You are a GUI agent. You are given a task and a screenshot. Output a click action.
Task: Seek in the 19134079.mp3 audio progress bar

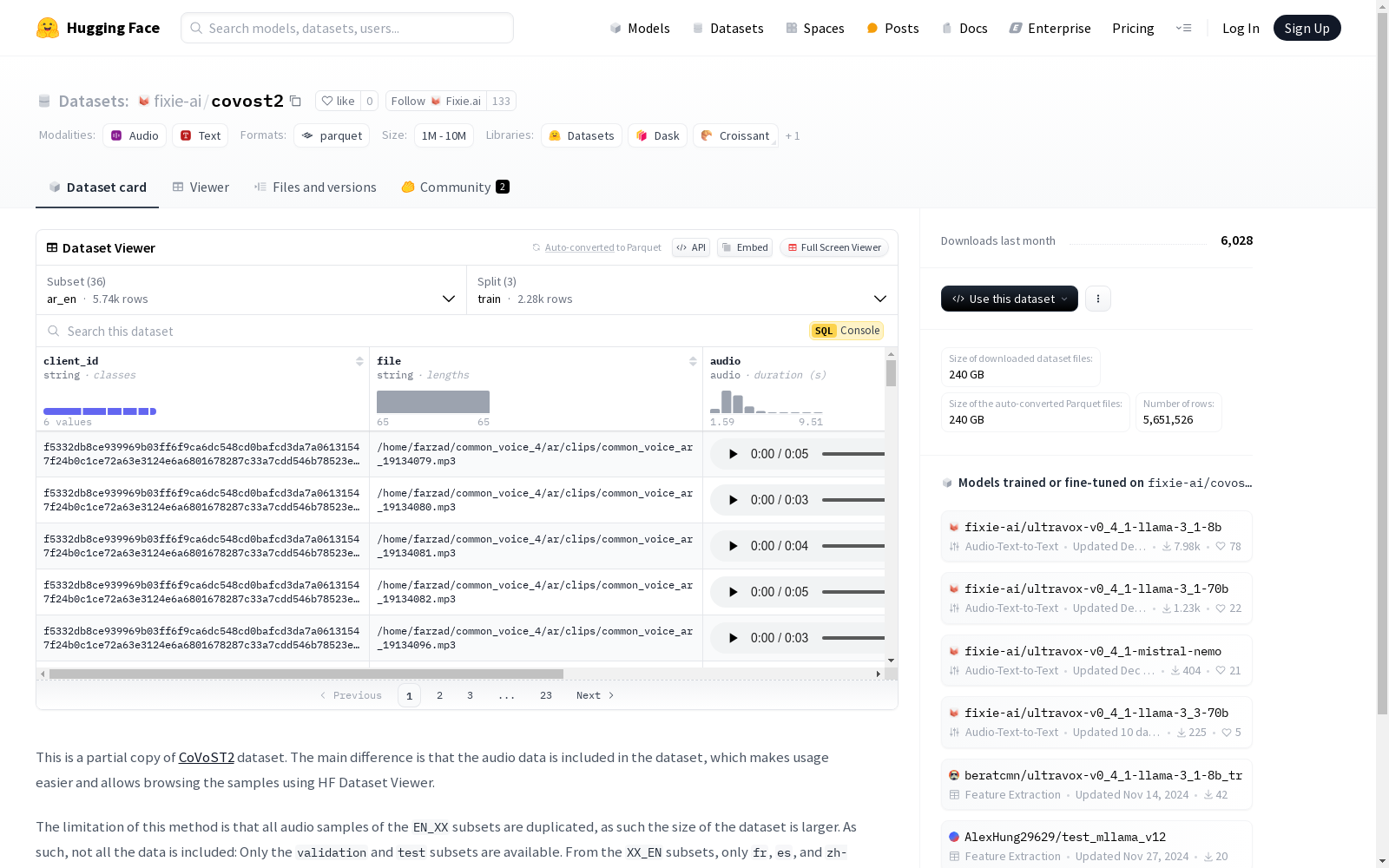point(853,454)
